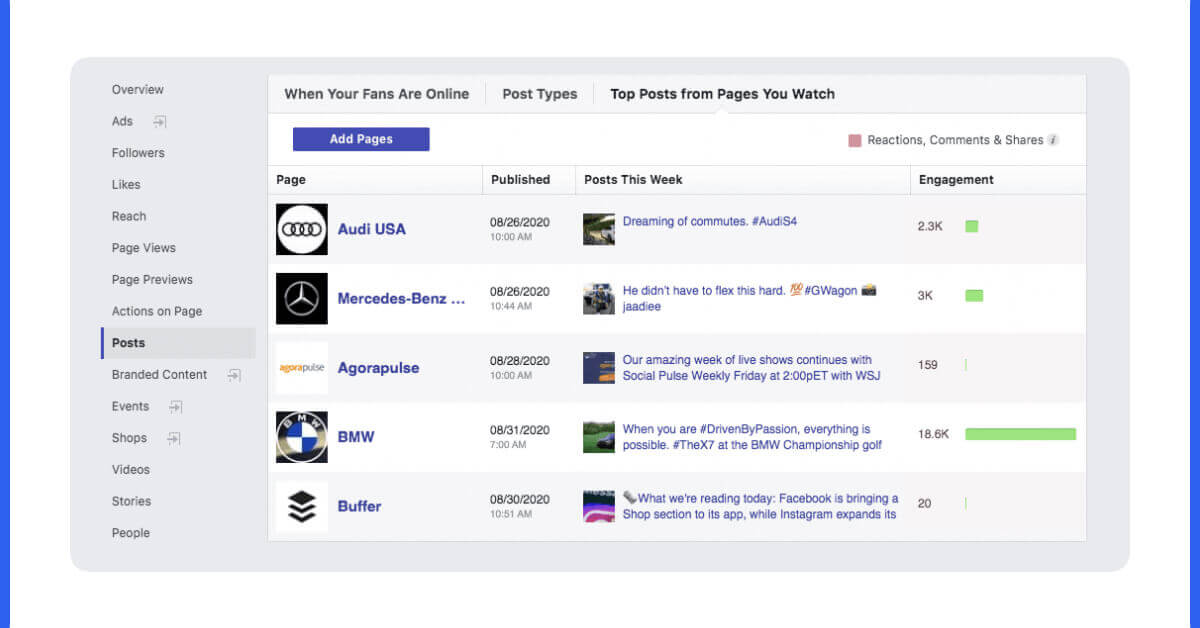Image resolution: width=1200 pixels, height=628 pixels.
Task: Open the '#DrivenByPassion' BMW post link
Action: 752,437
